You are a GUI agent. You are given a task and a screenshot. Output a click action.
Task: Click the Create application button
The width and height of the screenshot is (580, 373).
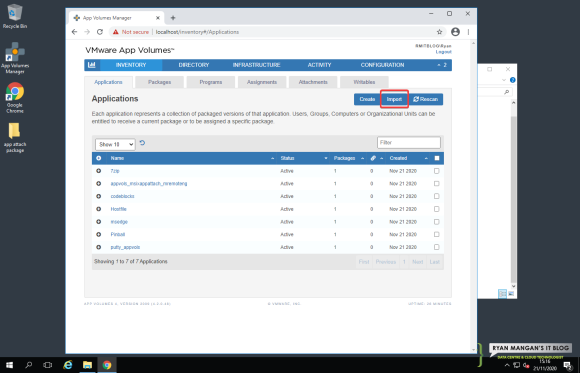[x=367, y=99]
